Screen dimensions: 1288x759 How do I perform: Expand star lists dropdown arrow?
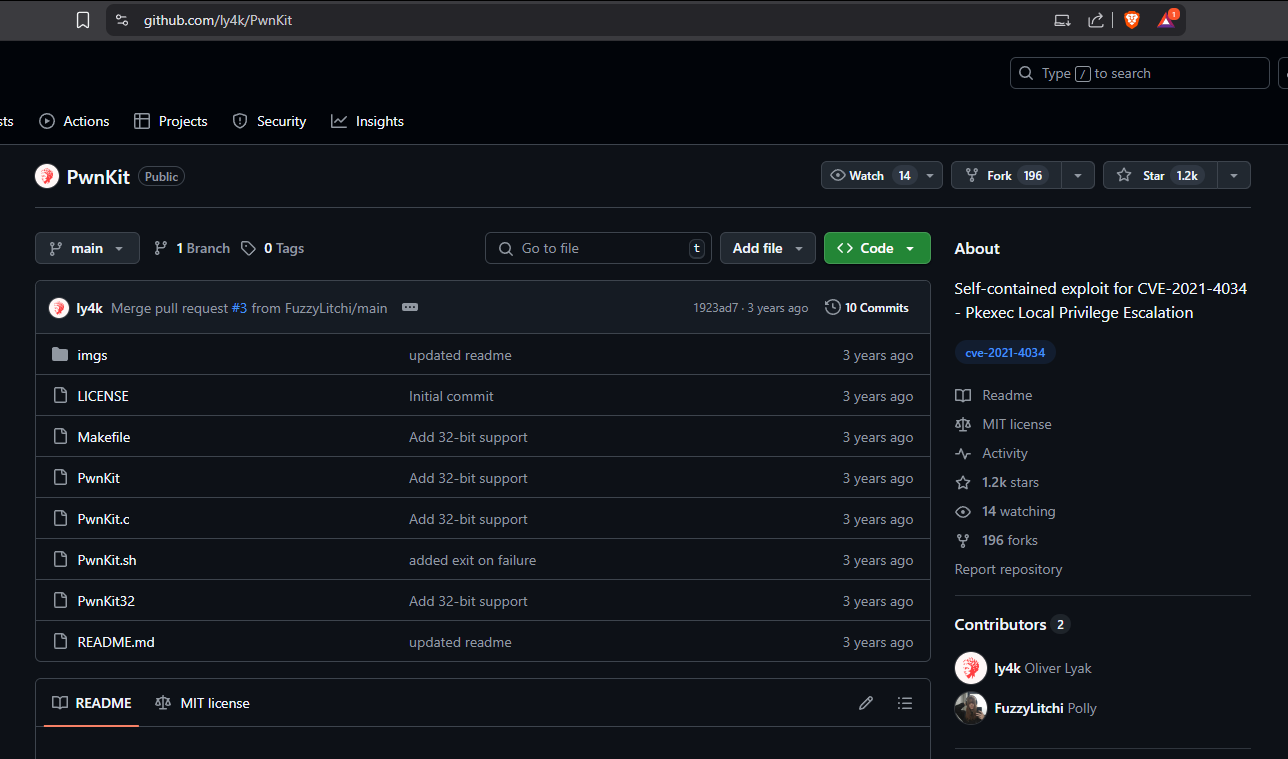(1234, 175)
